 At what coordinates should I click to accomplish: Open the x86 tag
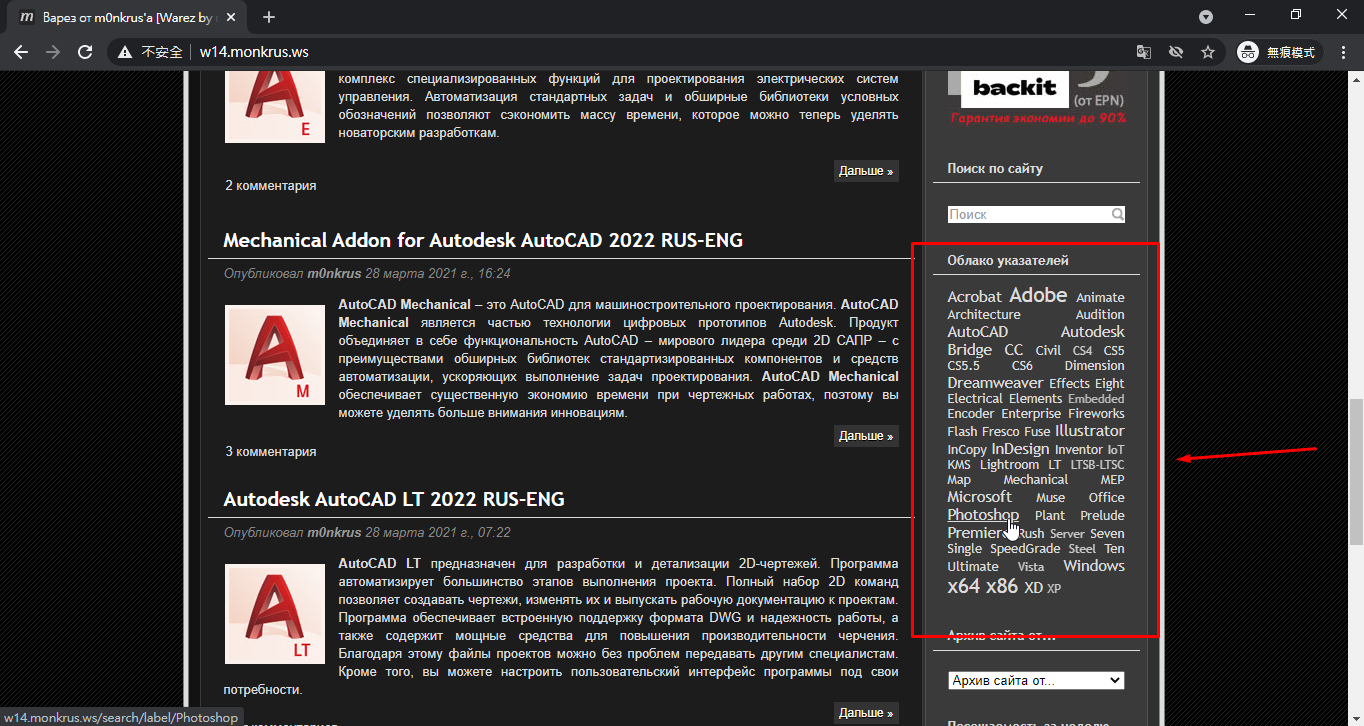tap(1002, 586)
